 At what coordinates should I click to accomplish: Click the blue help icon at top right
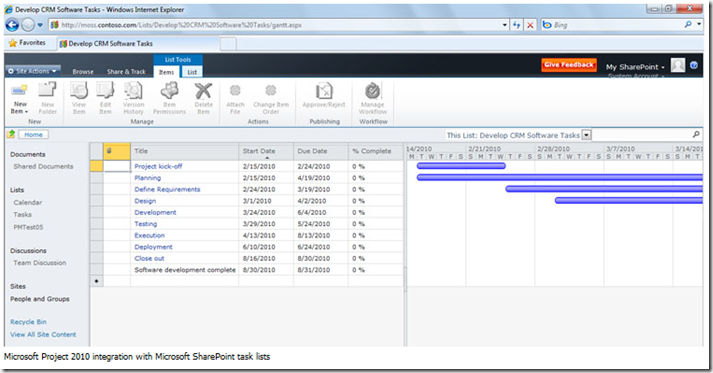pos(693,65)
